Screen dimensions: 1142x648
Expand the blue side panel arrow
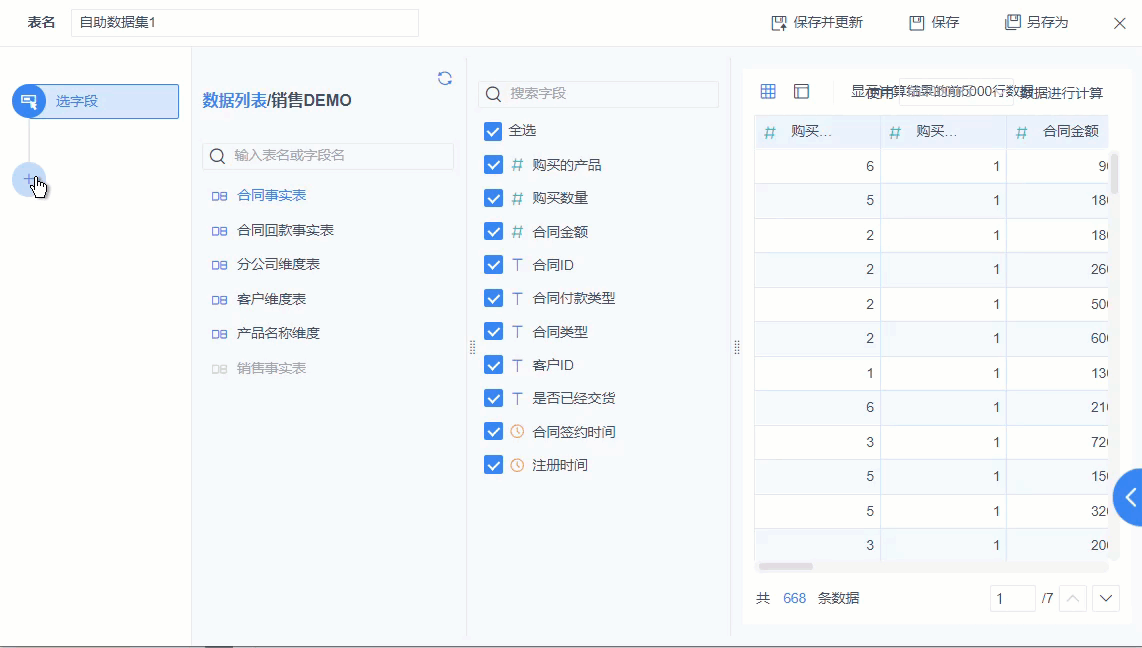(1129, 497)
